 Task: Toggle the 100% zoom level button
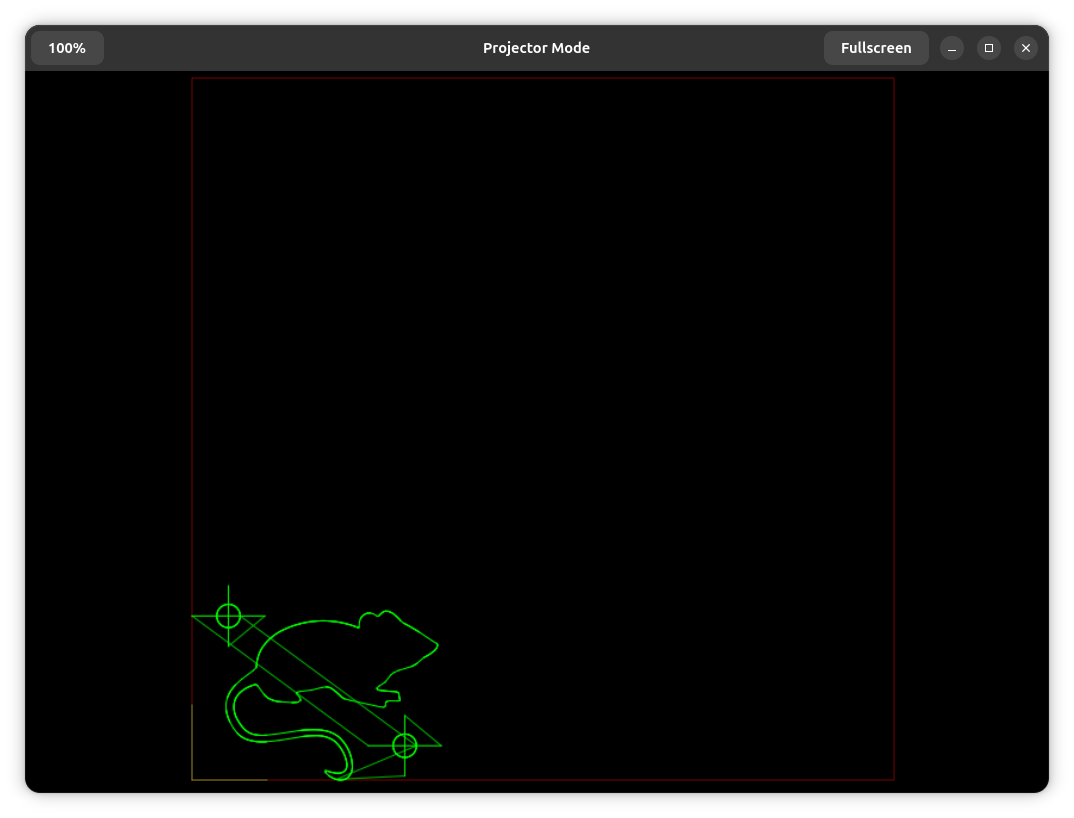click(x=66, y=47)
